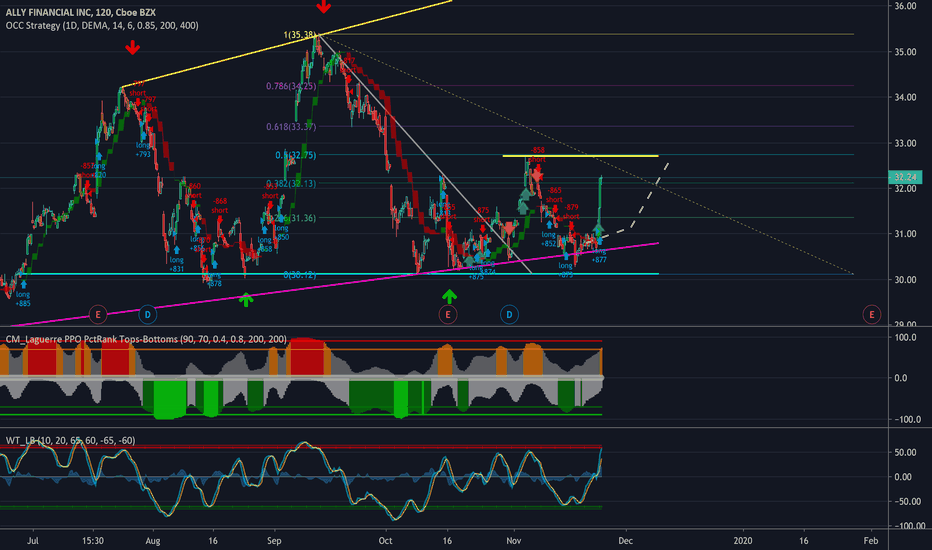Viewport: 932px width, 550px height.
Task: Click the 100.0 value on Laguerre scale
Action: pyautogui.click(x=905, y=337)
